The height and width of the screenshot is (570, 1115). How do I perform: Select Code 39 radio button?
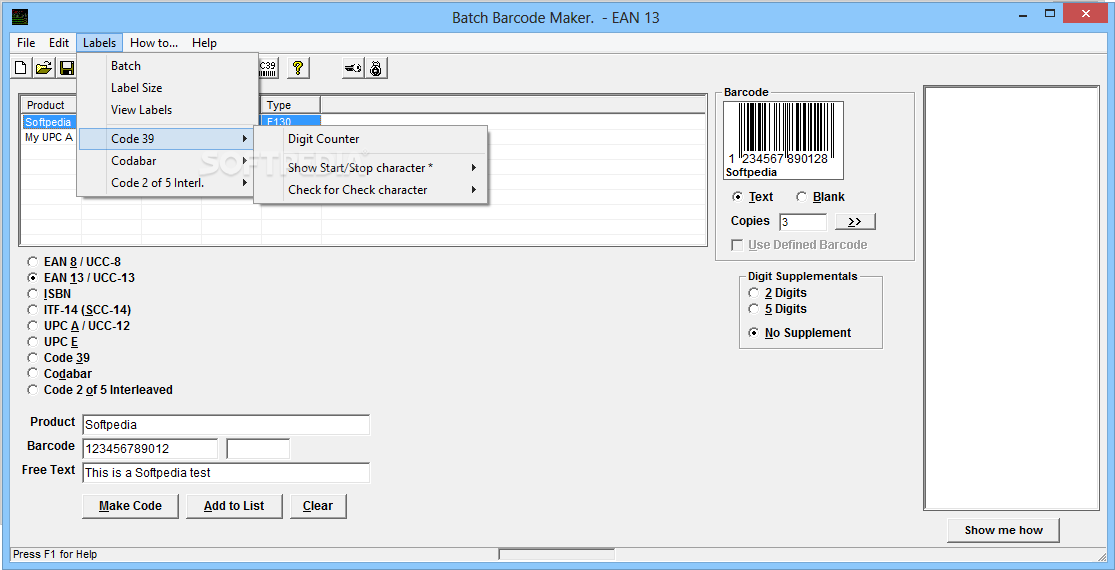pos(33,357)
